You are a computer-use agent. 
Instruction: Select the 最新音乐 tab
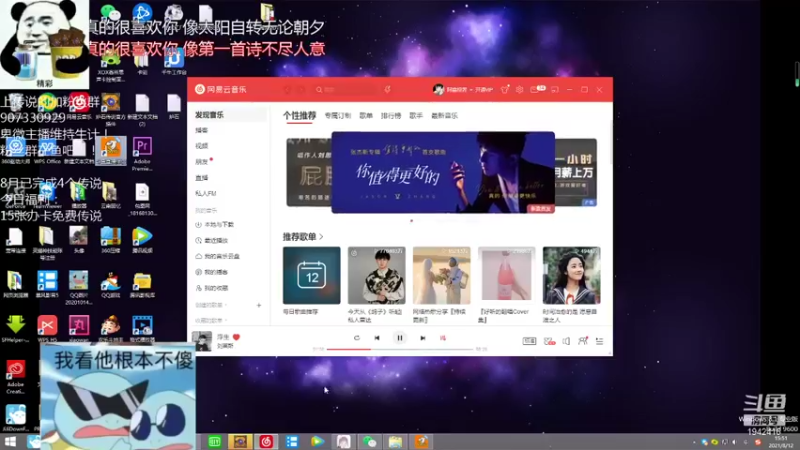[444, 116]
